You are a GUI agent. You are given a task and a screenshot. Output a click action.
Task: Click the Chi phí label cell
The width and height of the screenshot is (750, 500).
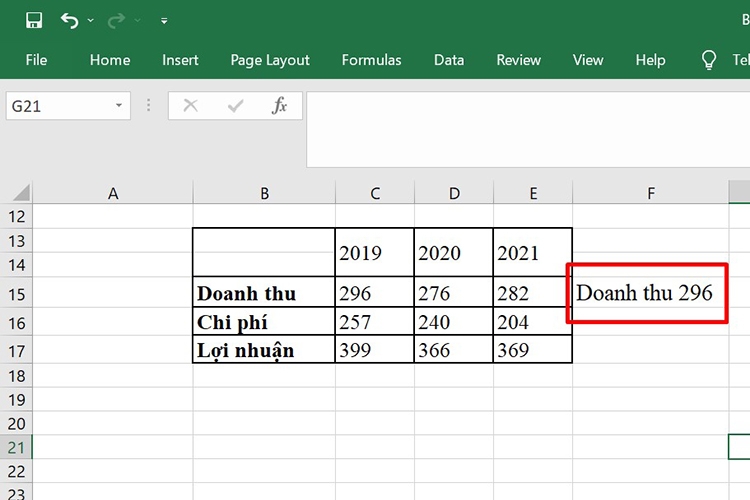tap(264, 322)
